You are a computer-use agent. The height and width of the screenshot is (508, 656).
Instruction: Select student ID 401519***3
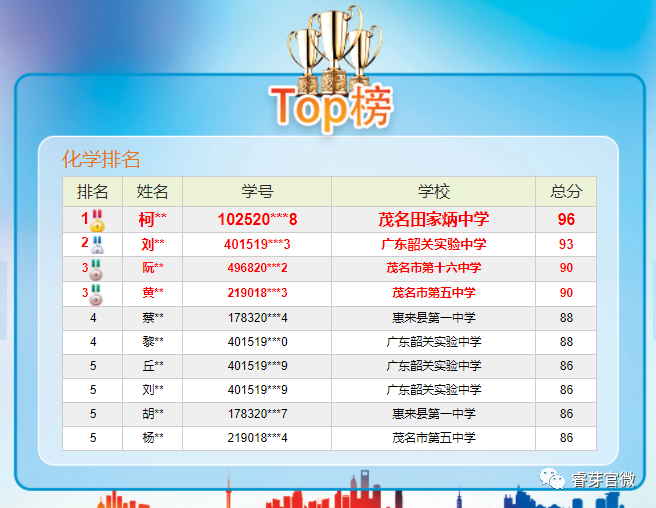(257, 244)
